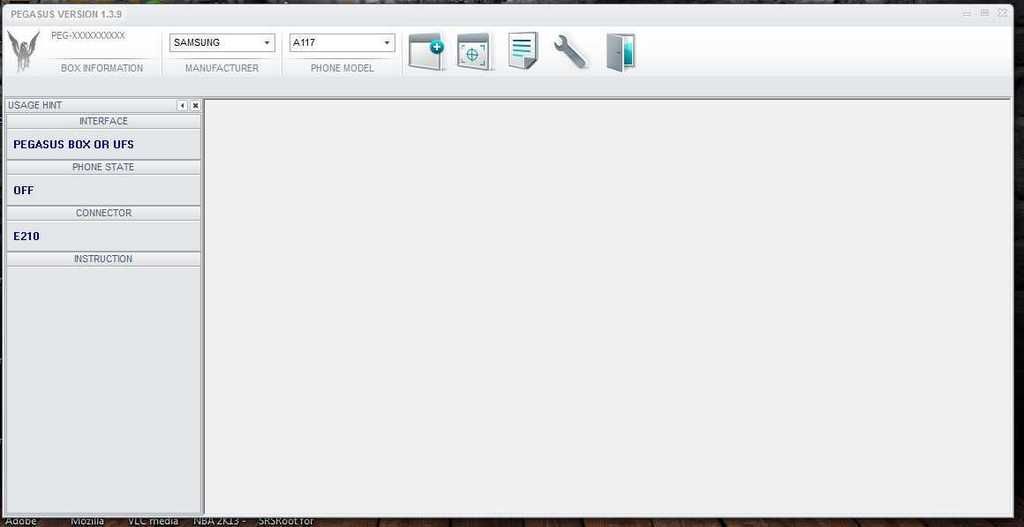The height and width of the screenshot is (527, 1024).
Task: Select the PEGASUS BOX OR UFS entry
Action: pyautogui.click(x=74, y=144)
